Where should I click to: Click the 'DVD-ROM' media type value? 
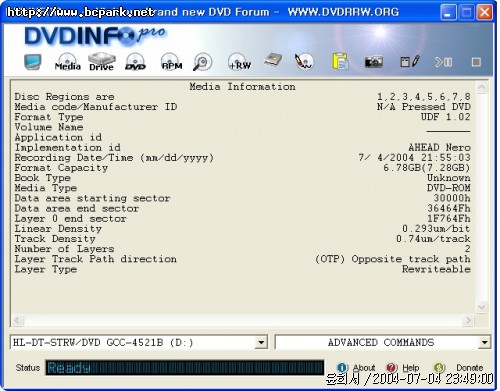(x=449, y=188)
